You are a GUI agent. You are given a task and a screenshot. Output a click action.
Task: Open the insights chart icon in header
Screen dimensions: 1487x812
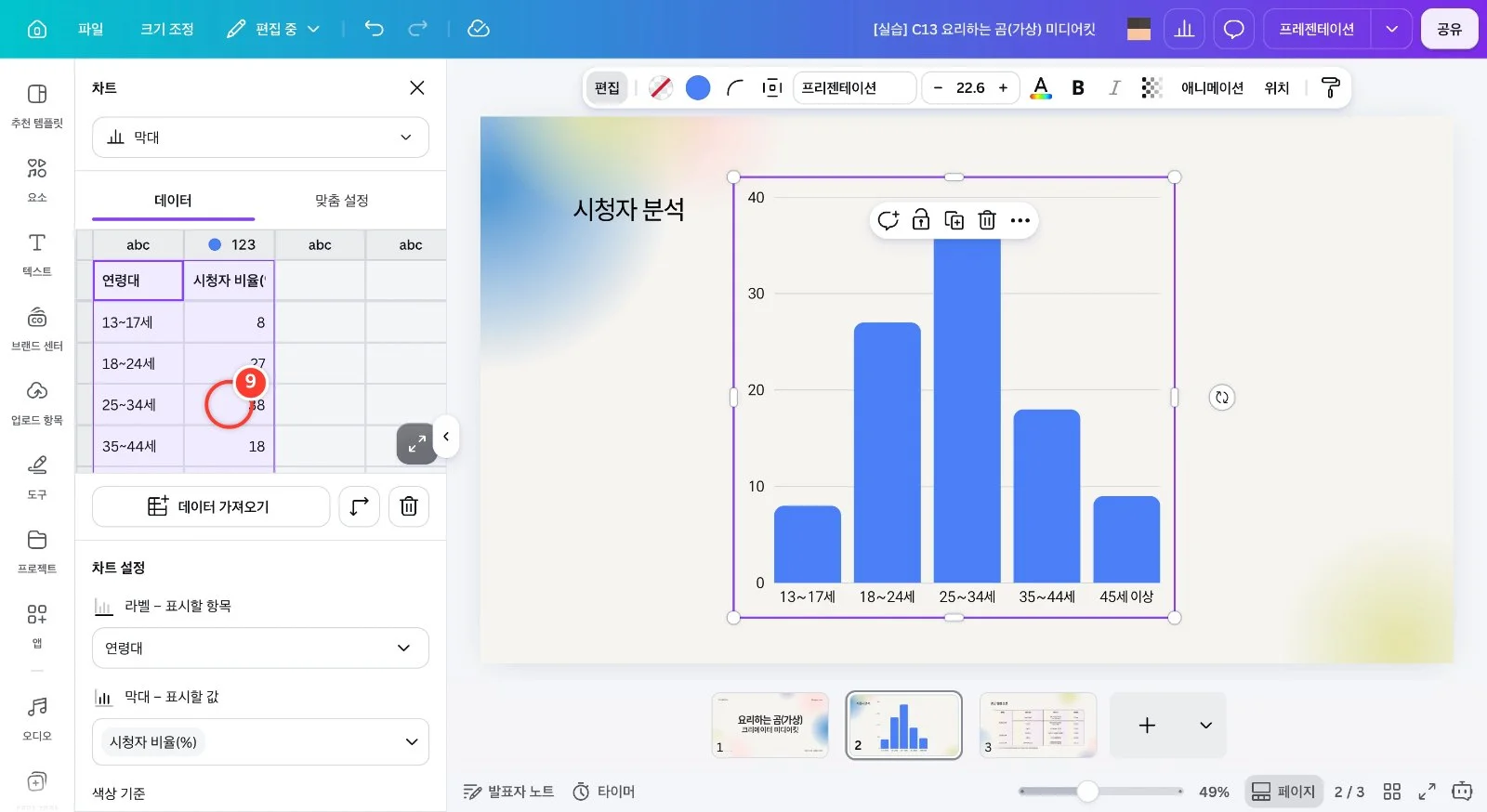click(1184, 29)
